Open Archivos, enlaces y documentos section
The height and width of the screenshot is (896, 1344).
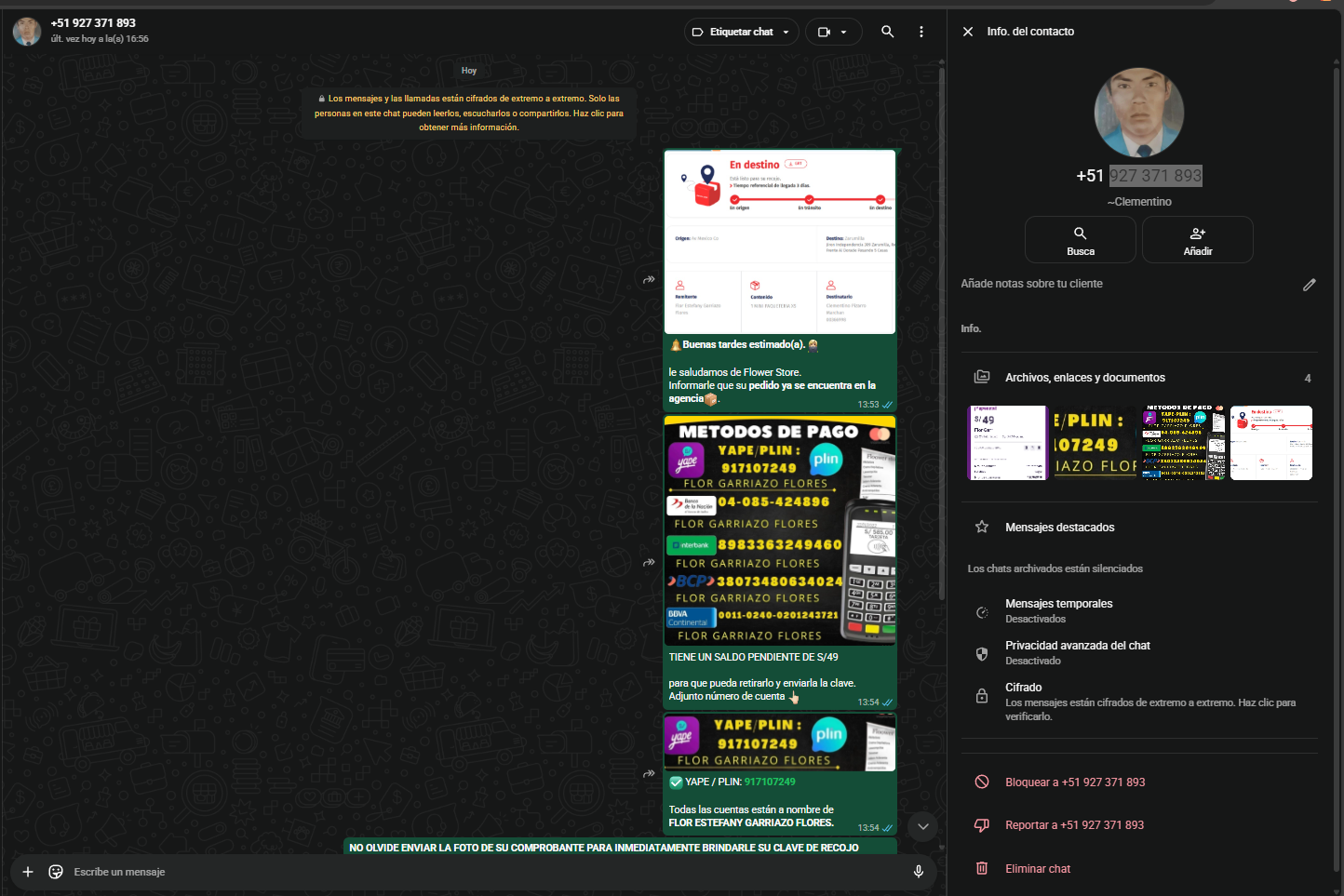pos(1084,378)
